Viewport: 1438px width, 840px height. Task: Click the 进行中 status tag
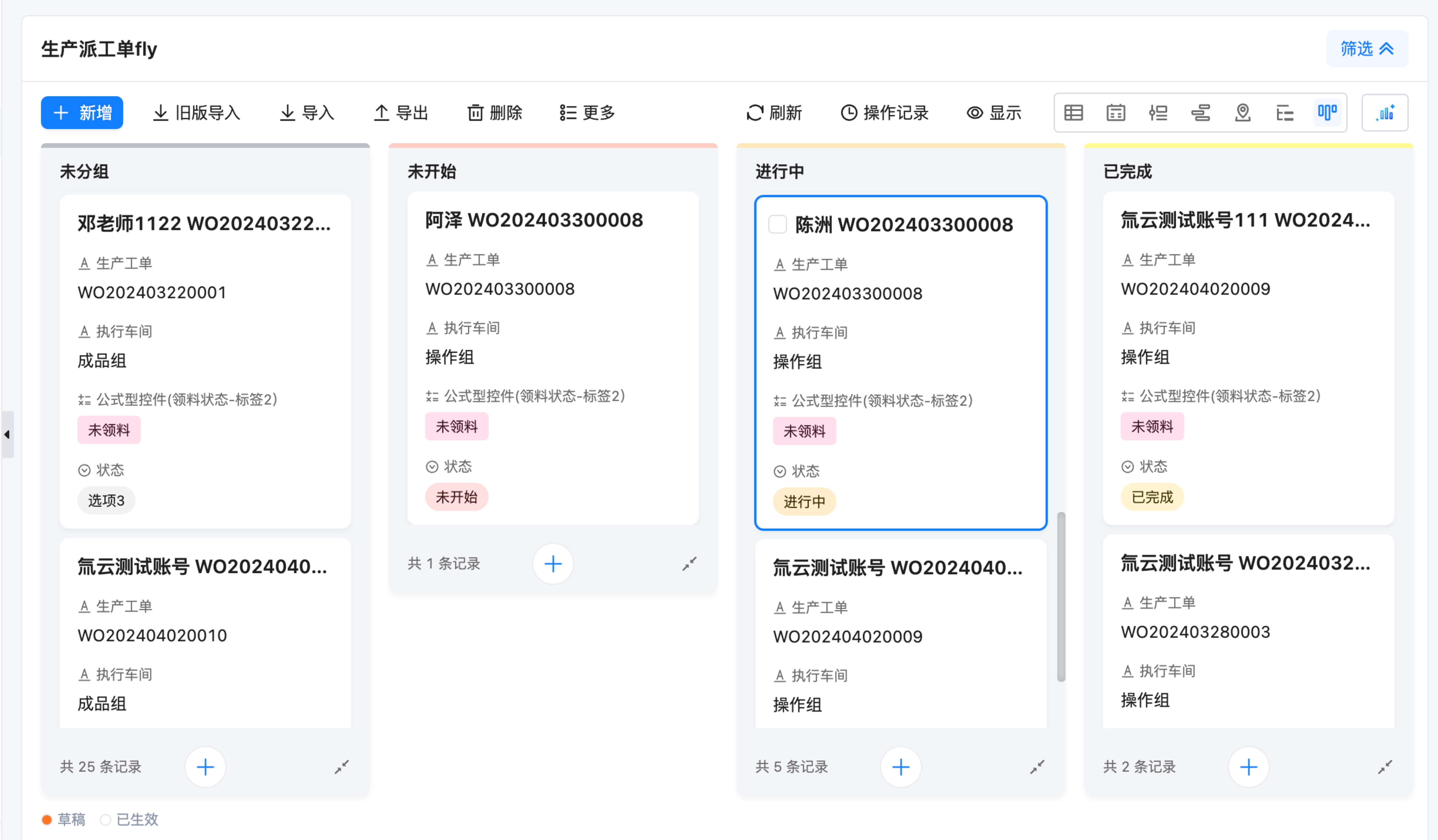(x=805, y=502)
